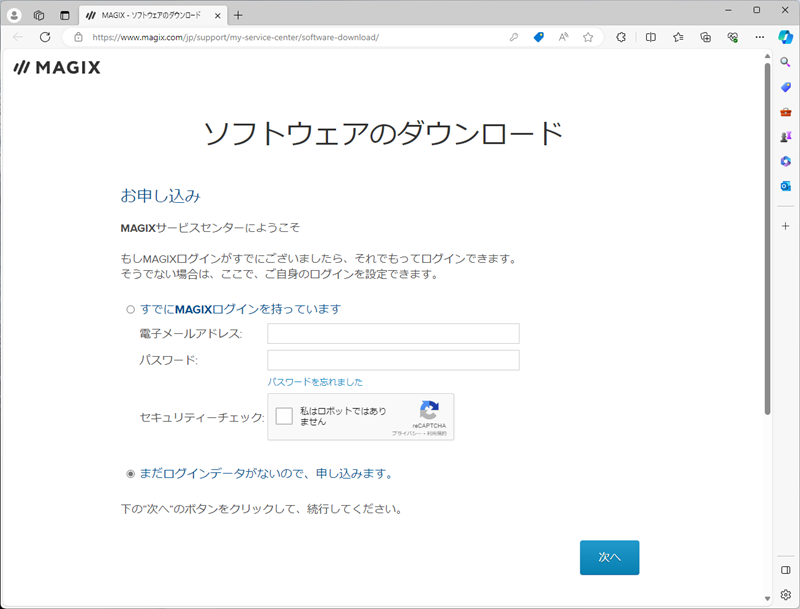
Task: Activate the Read aloud icon
Action: (563, 37)
